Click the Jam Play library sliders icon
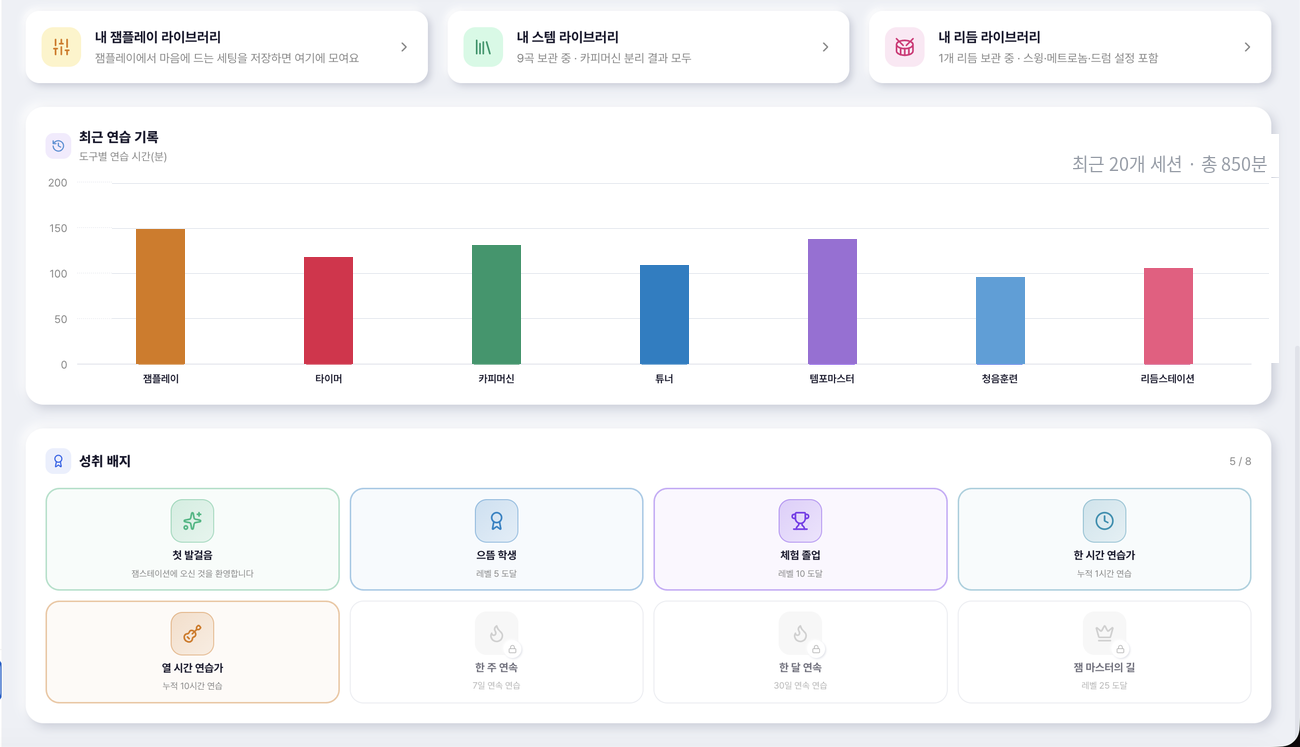 (61, 47)
